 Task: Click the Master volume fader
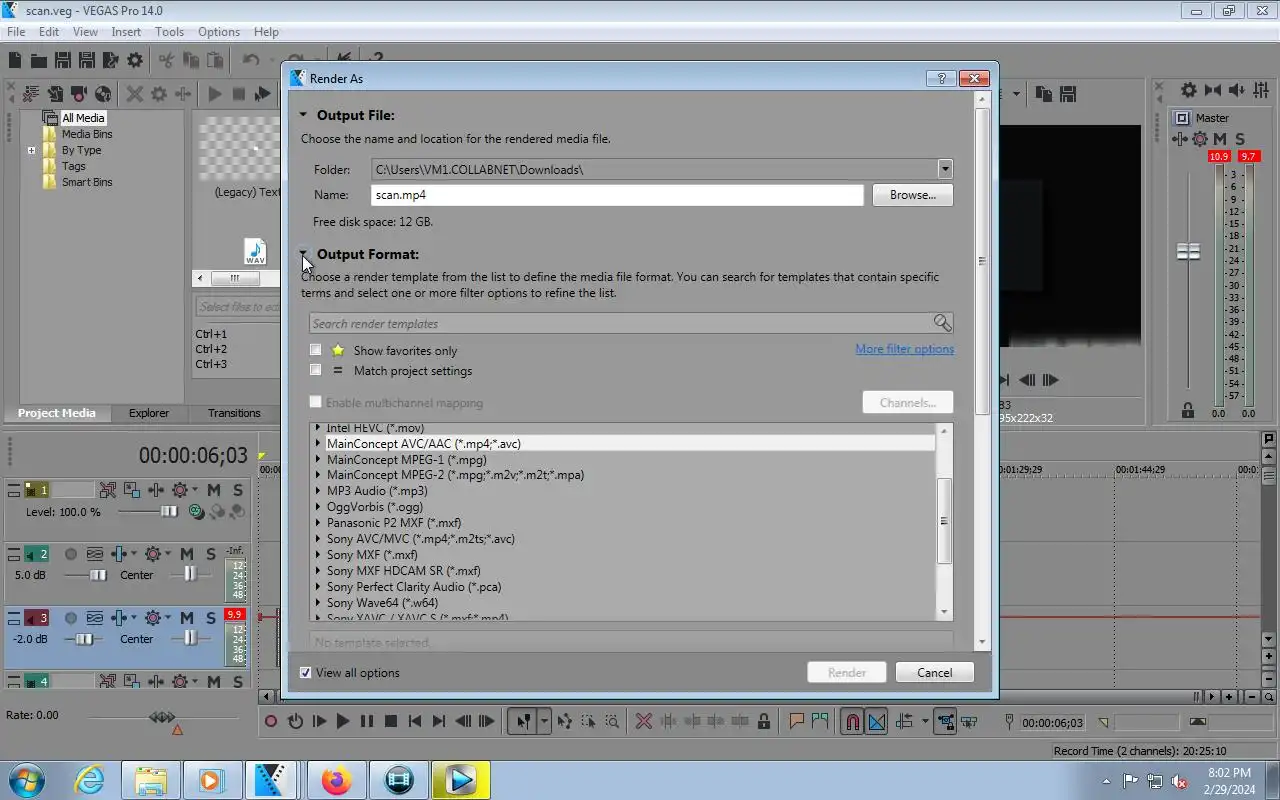pos(1188,251)
